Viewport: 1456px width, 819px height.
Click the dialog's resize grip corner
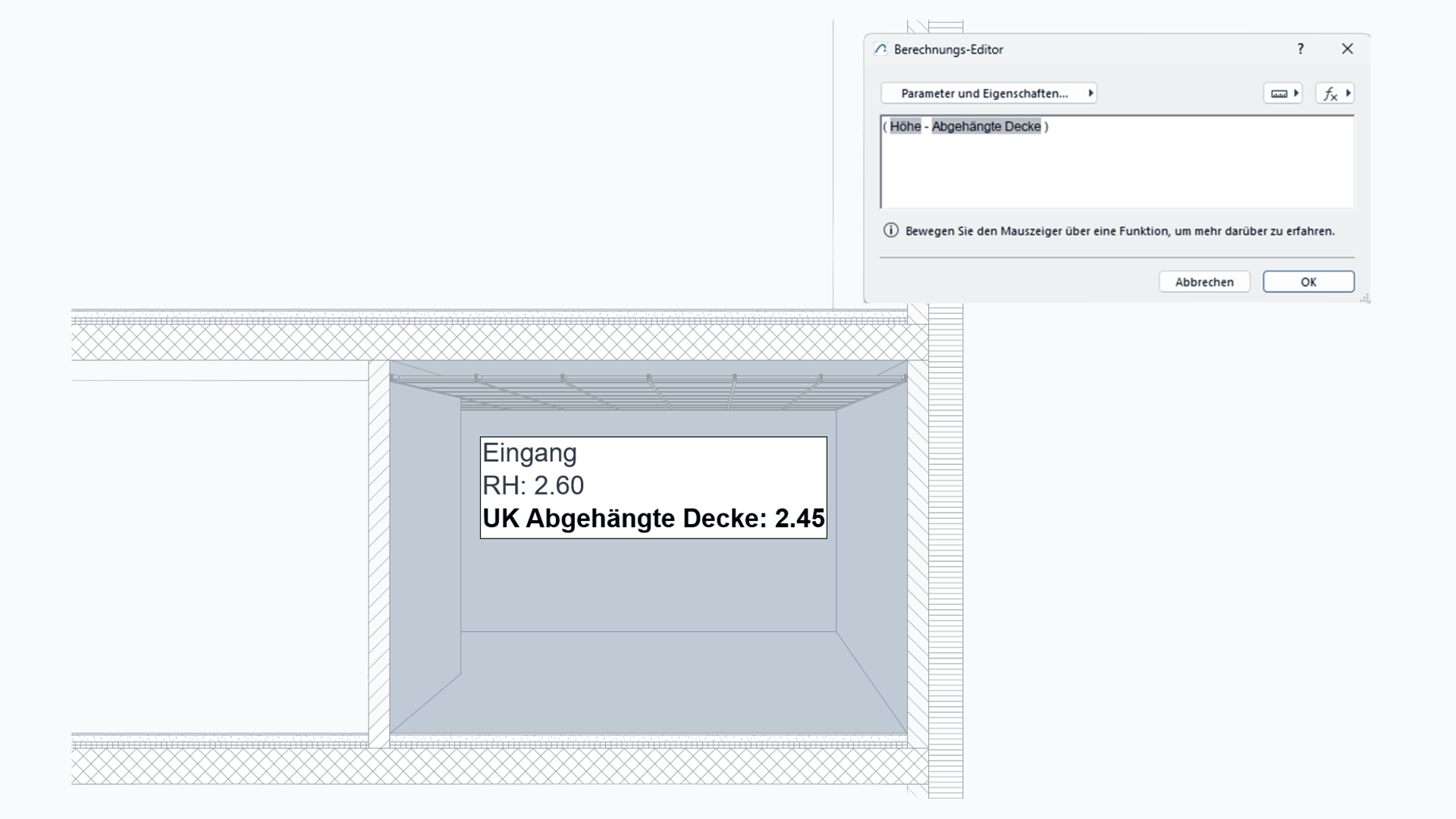tap(1365, 298)
